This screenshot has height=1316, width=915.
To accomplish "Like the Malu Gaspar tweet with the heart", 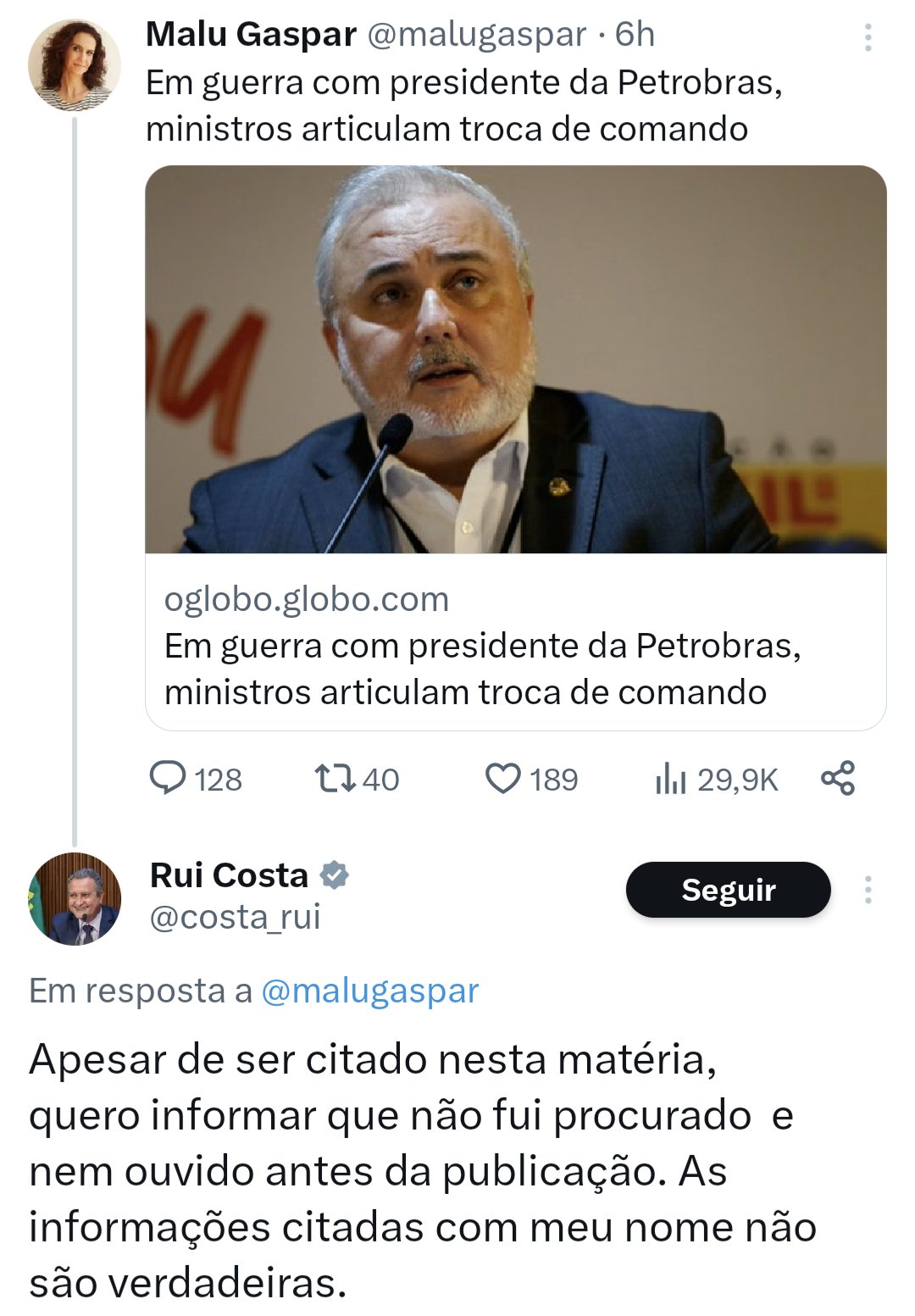I will pos(502,778).
